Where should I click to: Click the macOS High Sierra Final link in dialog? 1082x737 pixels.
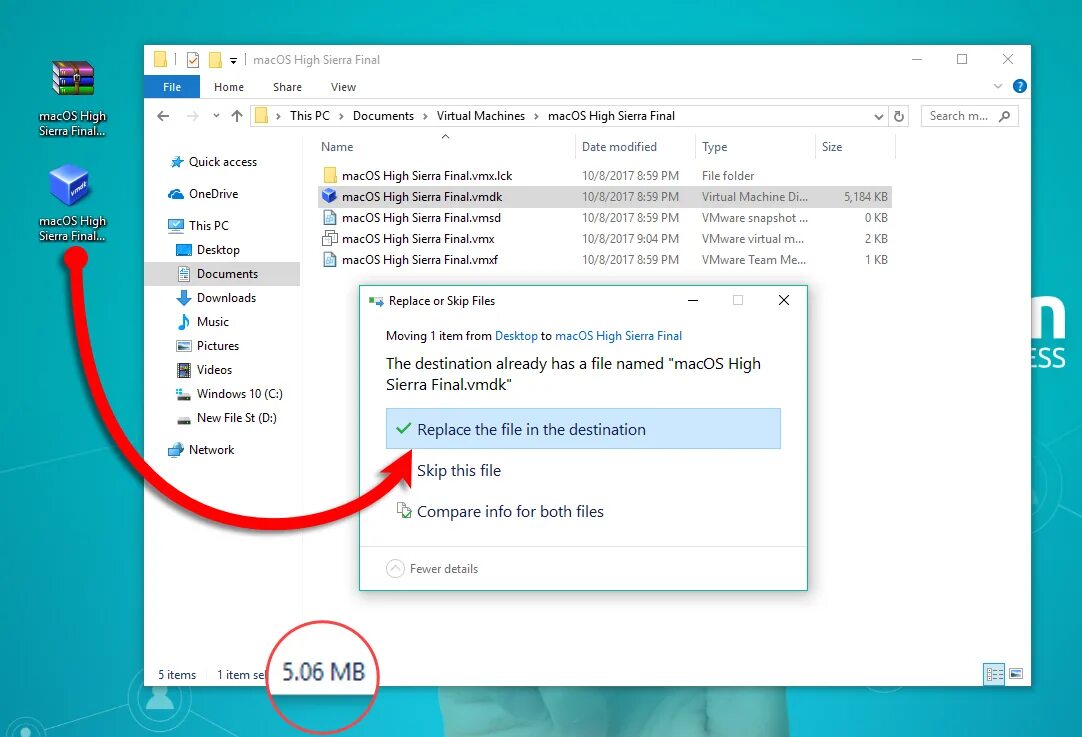[x=618, y=335]
